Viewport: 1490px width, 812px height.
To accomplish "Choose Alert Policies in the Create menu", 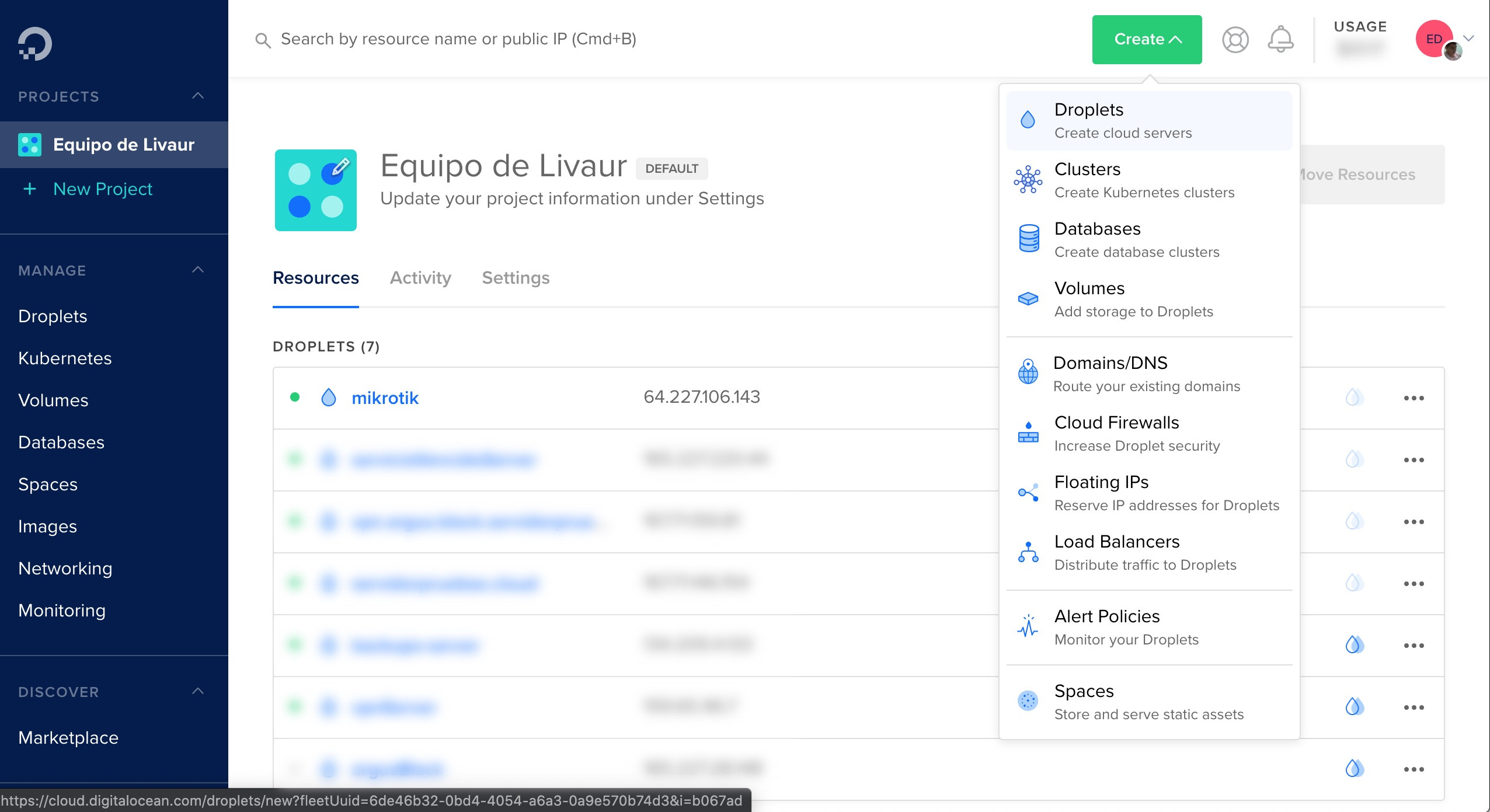I will 1149,628.
